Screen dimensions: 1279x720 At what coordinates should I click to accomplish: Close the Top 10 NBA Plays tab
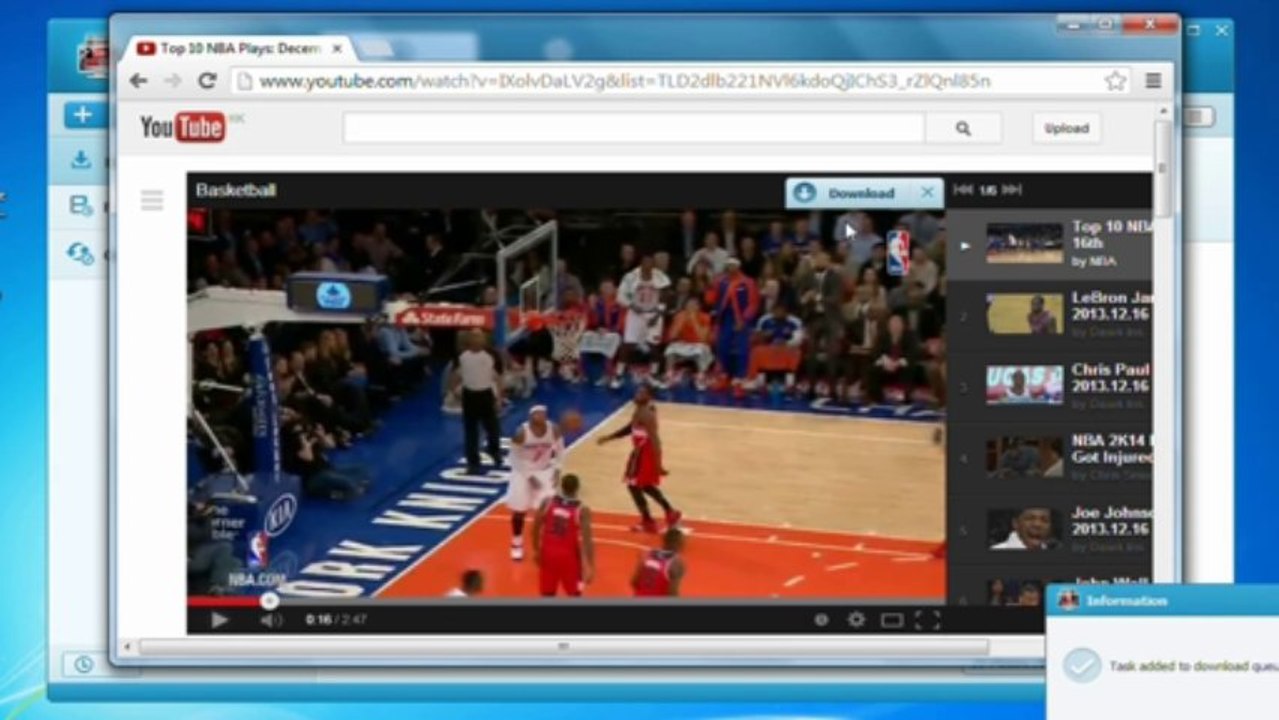[x=337, y=48]
